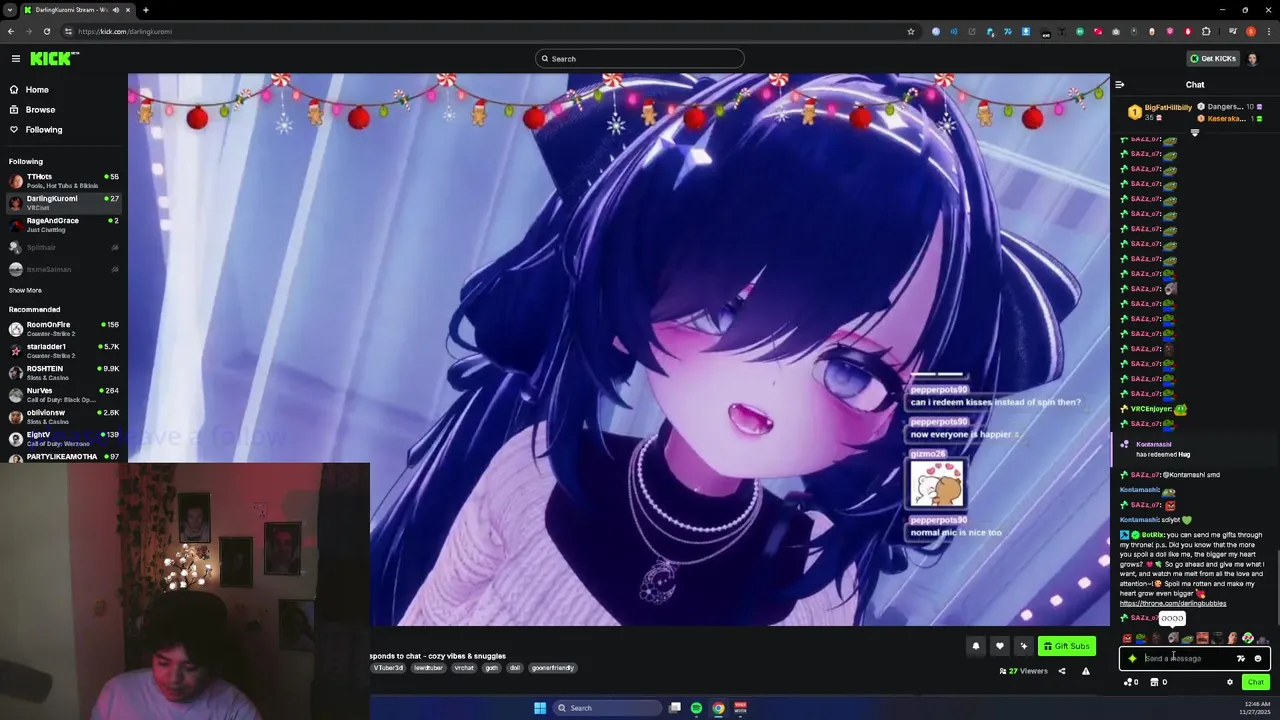The width and height of the screenshot is (1280, 720).
Task: Select the DarlingKuromi Stream browser tab
Action: tap(78, 10)
